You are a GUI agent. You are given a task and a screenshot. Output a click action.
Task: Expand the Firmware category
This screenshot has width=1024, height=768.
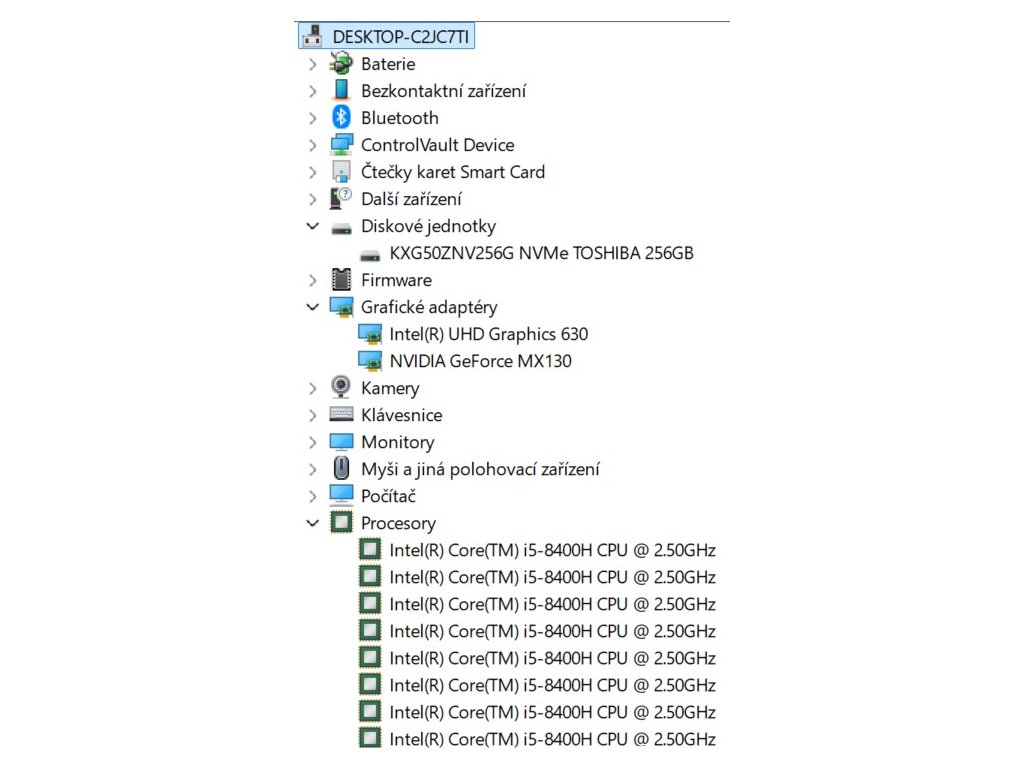(312, 280)
